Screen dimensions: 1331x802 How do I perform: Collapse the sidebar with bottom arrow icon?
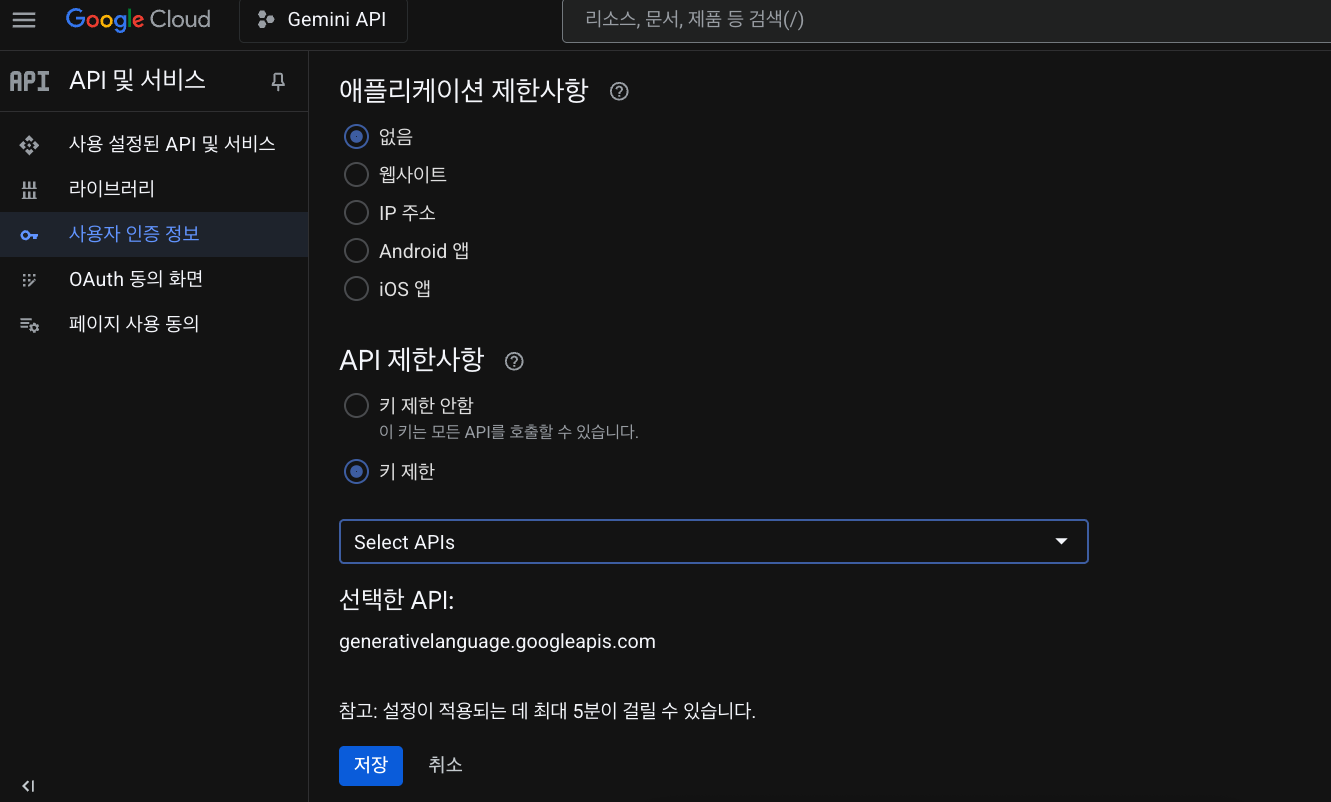pos(28,786)
